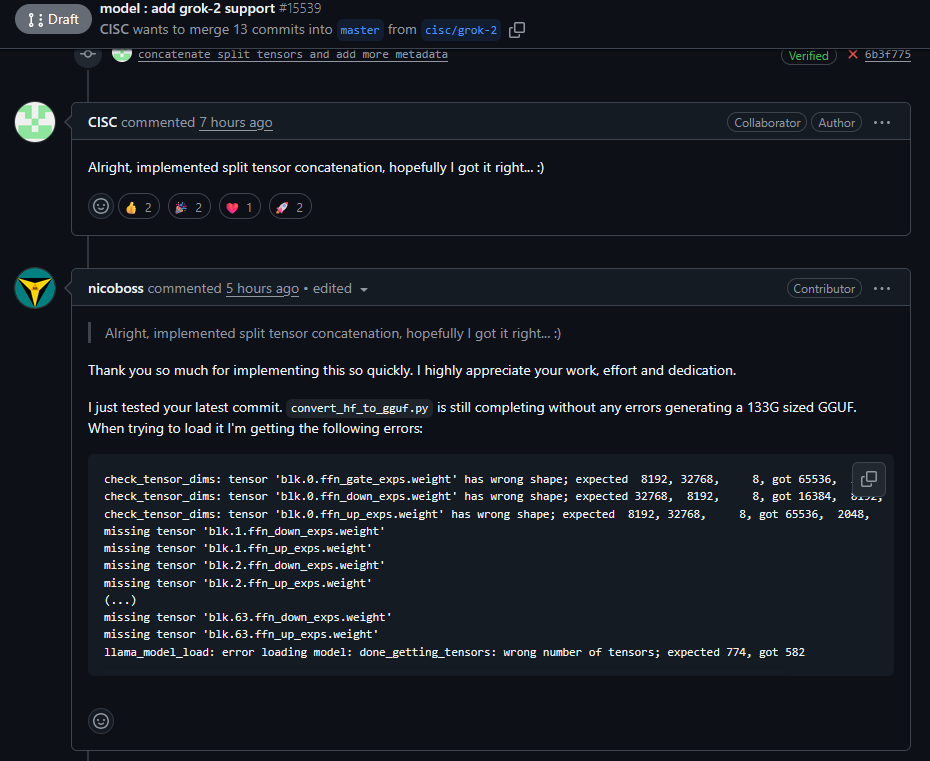The width and height of the screenshot is (930, 761).
Task: Open the cisc/grok-2 branch link
Action: click(461, 30)
